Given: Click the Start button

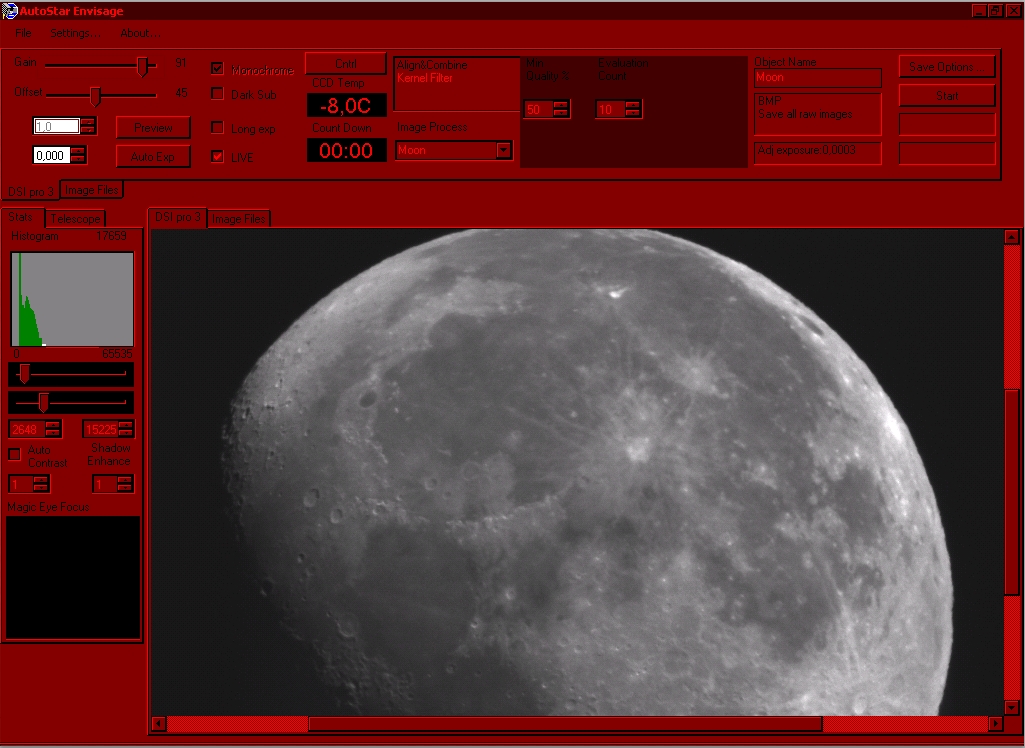Looking at the screenshot, I should (947, 95).
